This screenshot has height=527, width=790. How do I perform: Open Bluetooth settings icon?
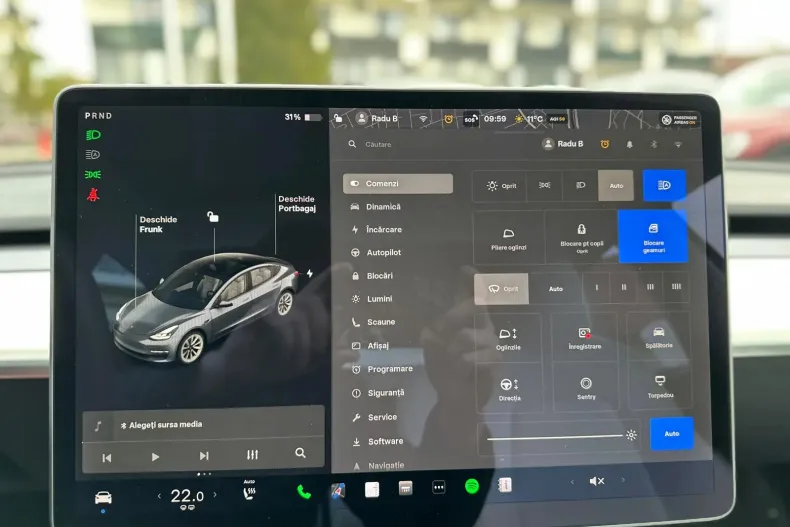pyautogui.click(x=654, y=145)
